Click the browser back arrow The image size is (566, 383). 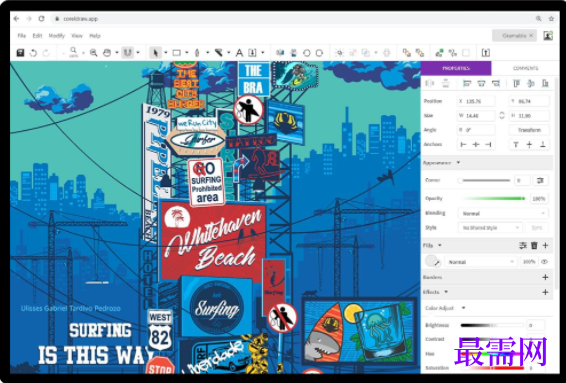16,18
